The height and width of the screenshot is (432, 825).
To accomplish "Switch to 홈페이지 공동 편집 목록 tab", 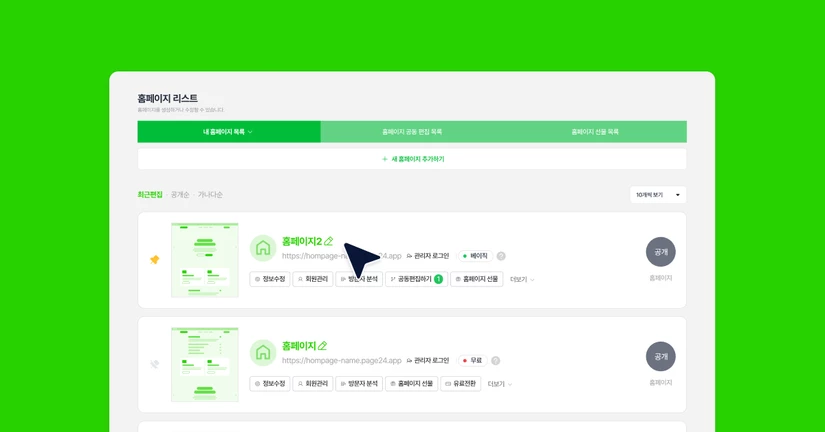I will [412, 132].
